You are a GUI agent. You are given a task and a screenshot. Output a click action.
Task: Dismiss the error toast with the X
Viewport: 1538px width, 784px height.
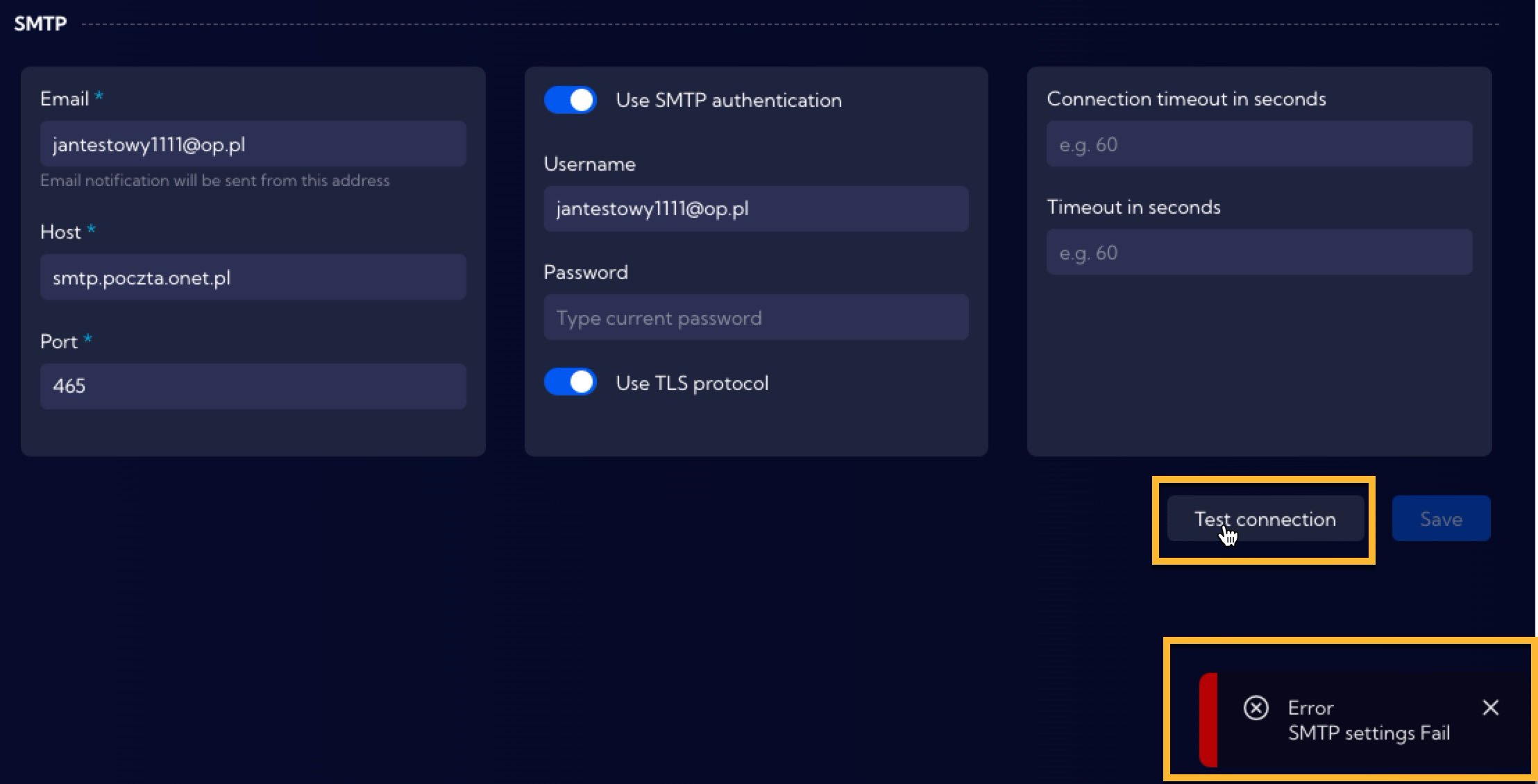click(x=1490, y=708)
